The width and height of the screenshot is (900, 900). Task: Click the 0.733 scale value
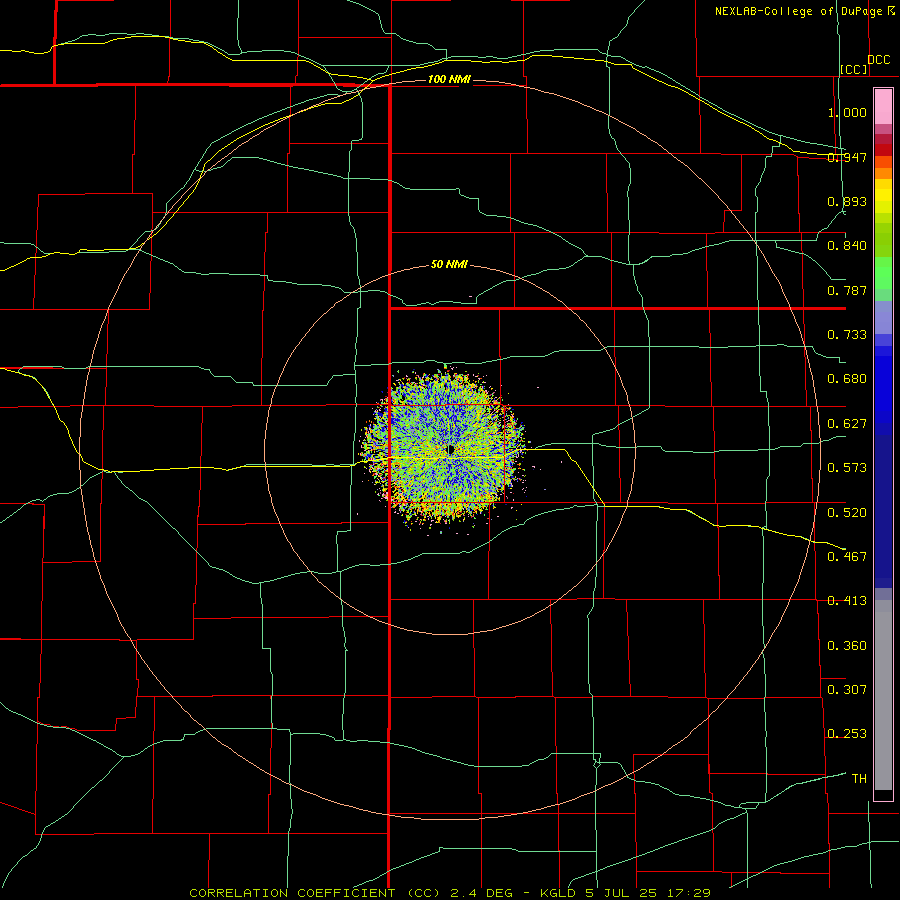coord(847,335)
